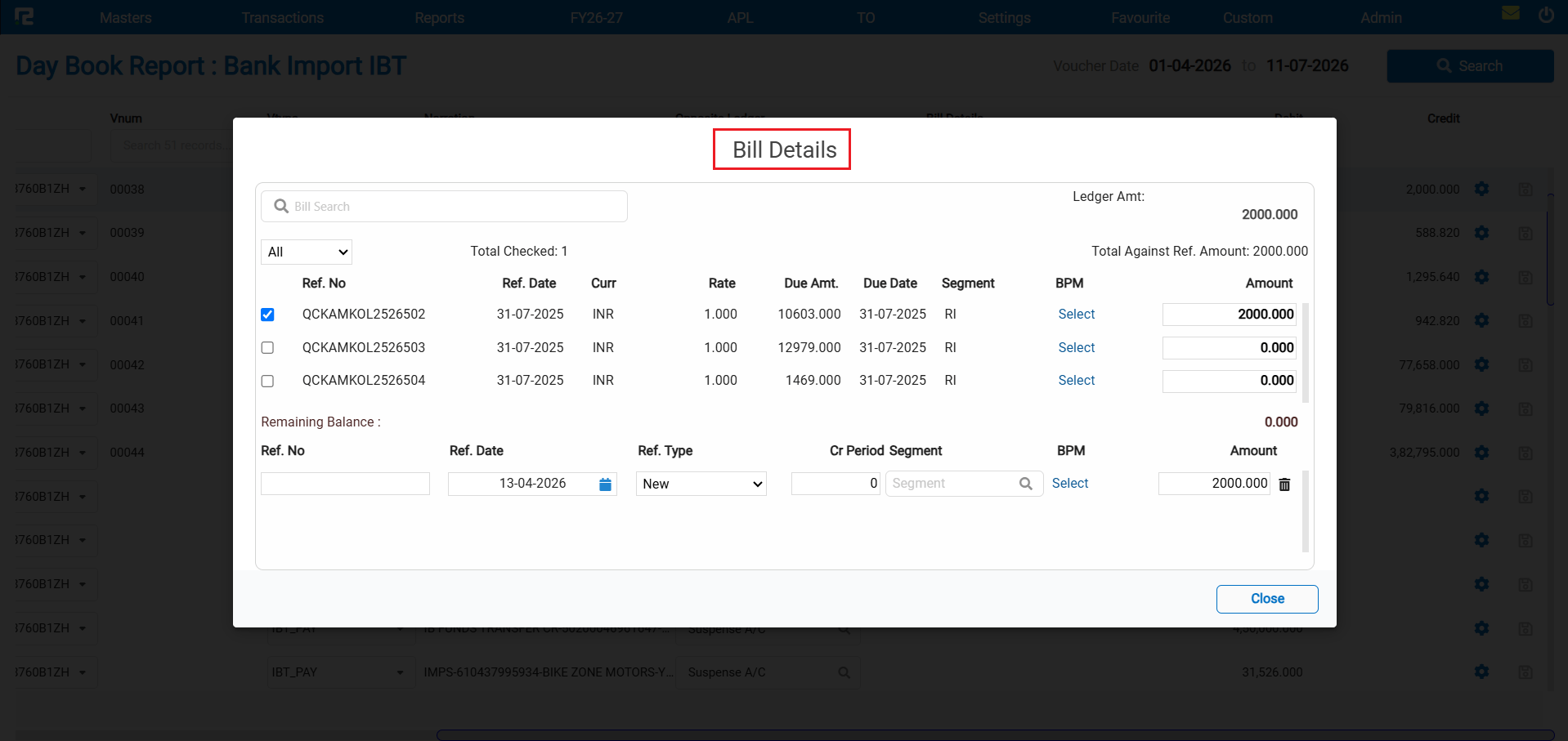Click the save icon on row 00039
The width and height of the screenshot is (1568, 741).
click(x=1525, y=234)
